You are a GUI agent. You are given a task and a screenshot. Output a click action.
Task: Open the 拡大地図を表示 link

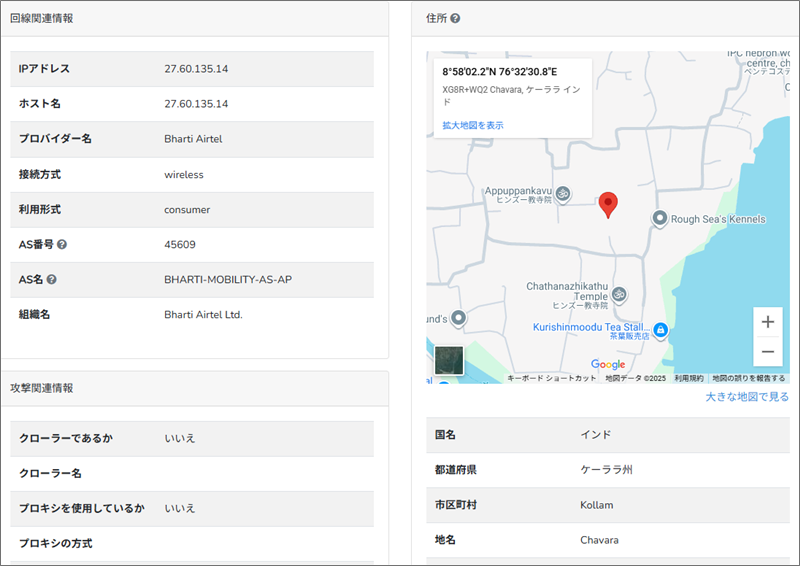[472, 125]
